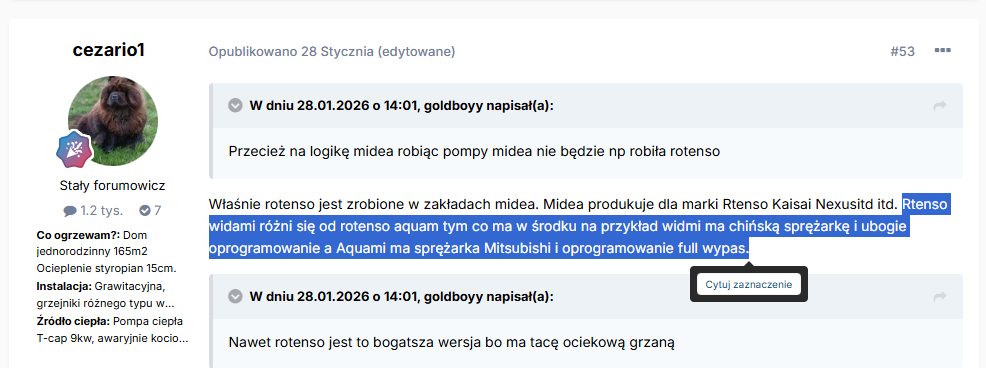
Task: Click the Stały forumowicz rank label
Action: (x=113, y=186)
